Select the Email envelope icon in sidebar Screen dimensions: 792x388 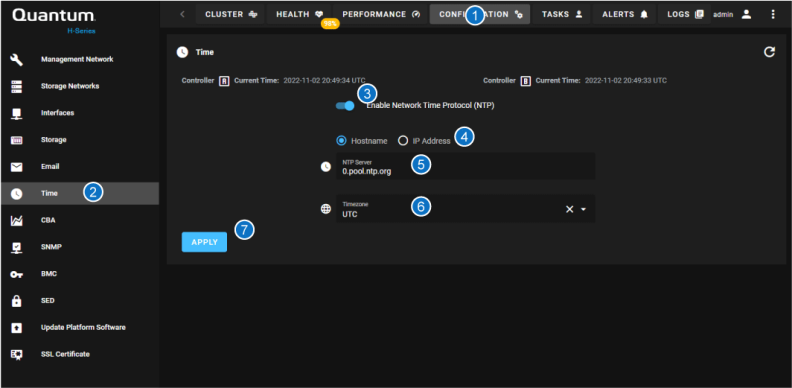[x=17, y=167]
